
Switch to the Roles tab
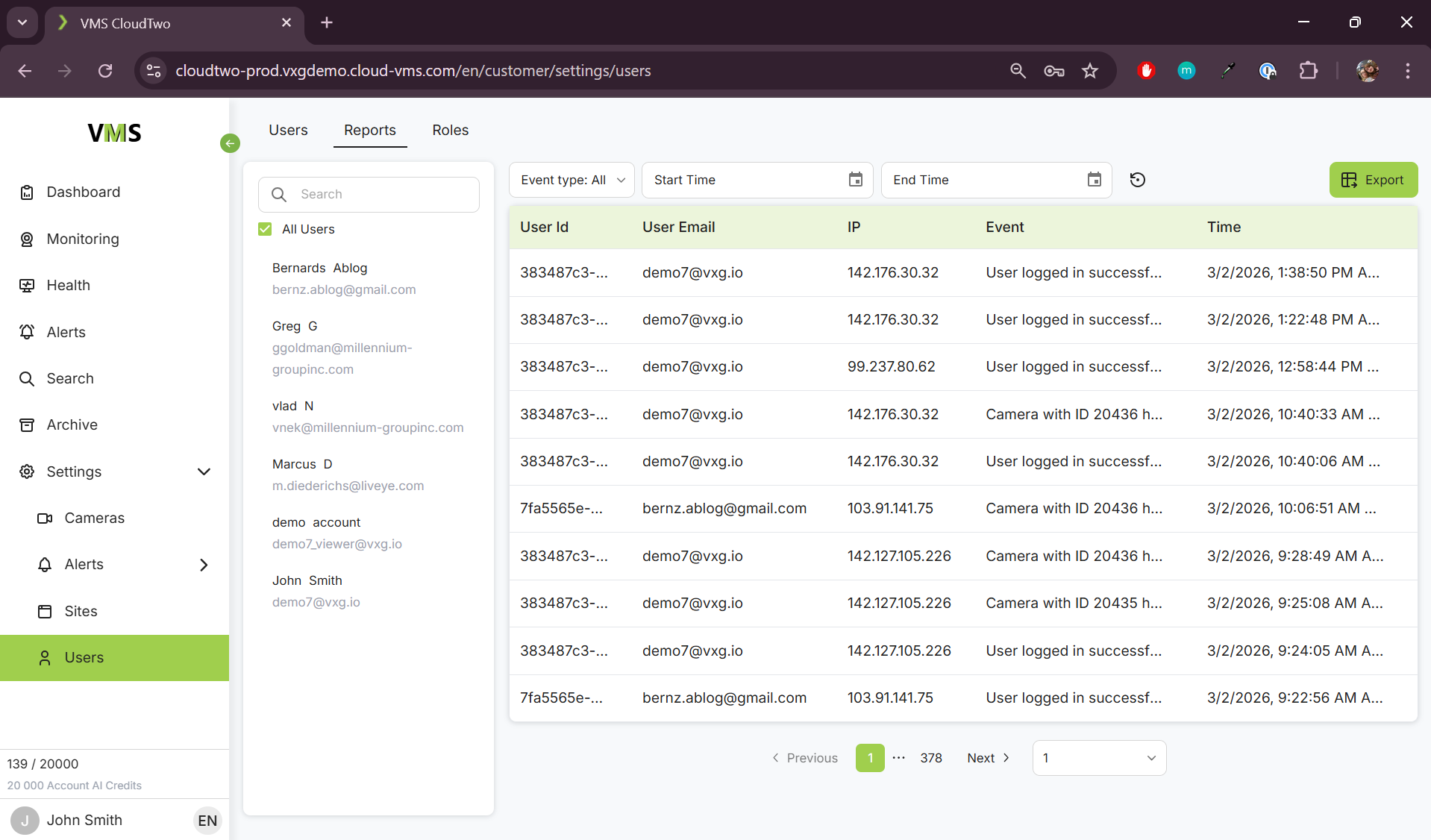click(x=450, y=131)
